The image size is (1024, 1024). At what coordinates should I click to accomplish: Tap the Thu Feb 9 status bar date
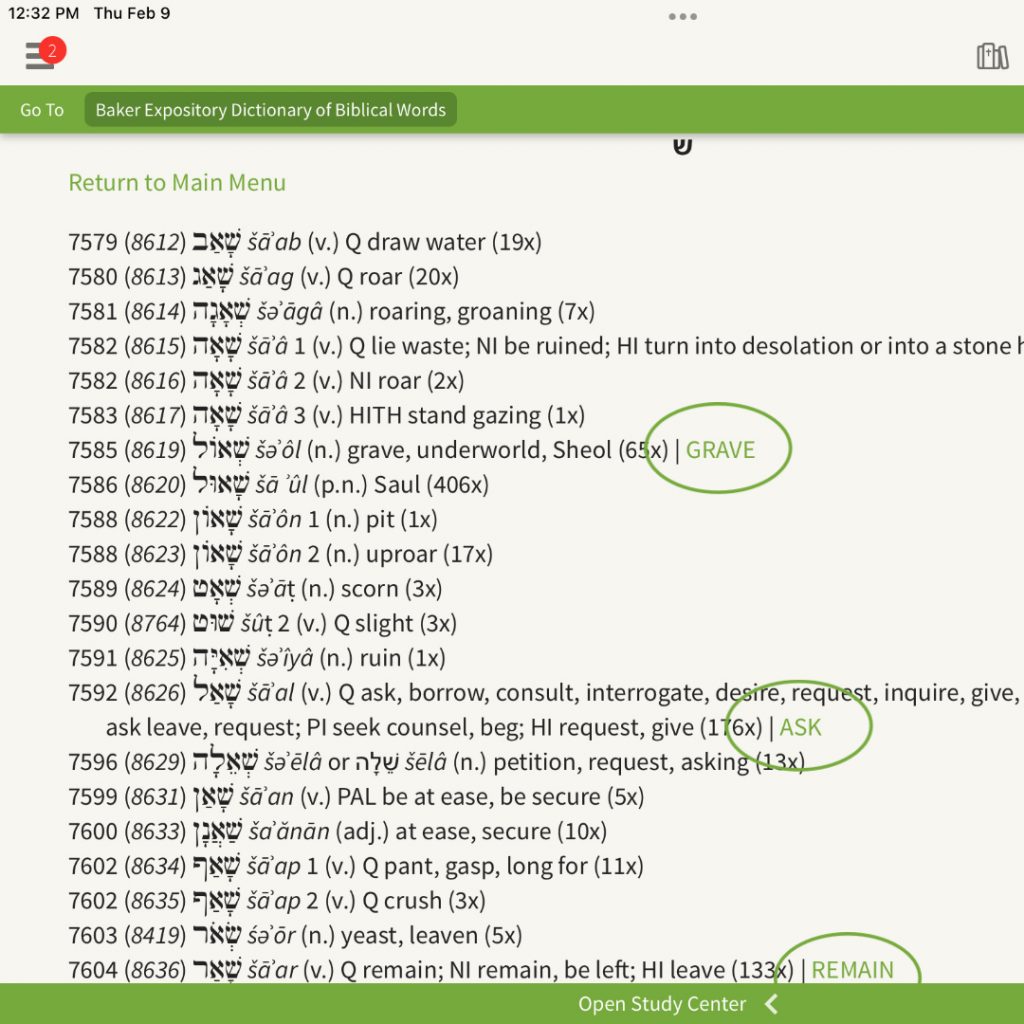132,13
